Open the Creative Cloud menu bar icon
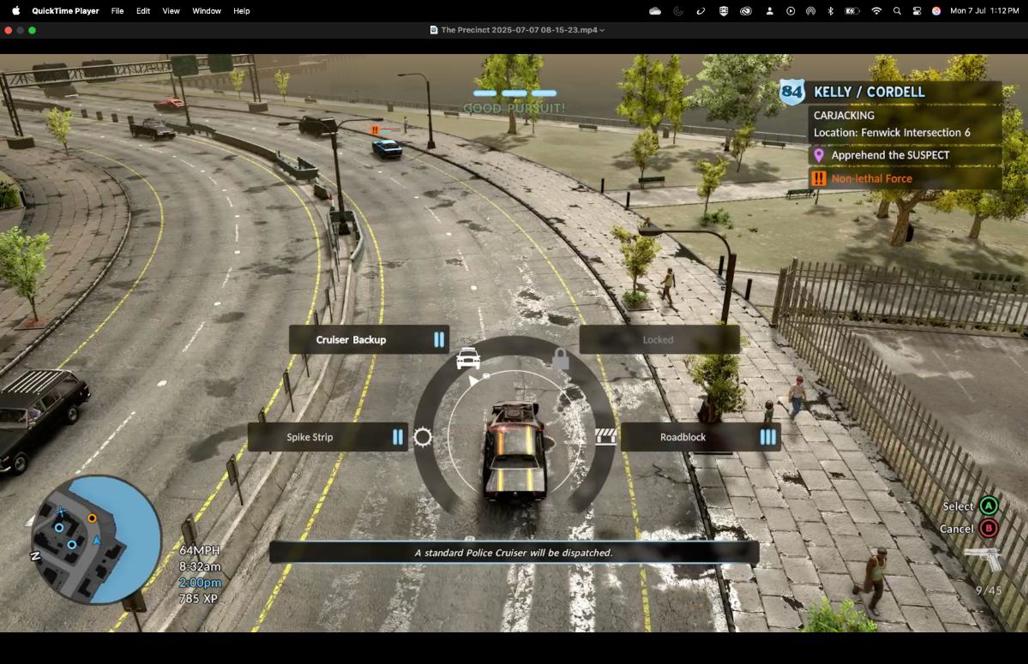1028x664 pixels. coord(745,10)
